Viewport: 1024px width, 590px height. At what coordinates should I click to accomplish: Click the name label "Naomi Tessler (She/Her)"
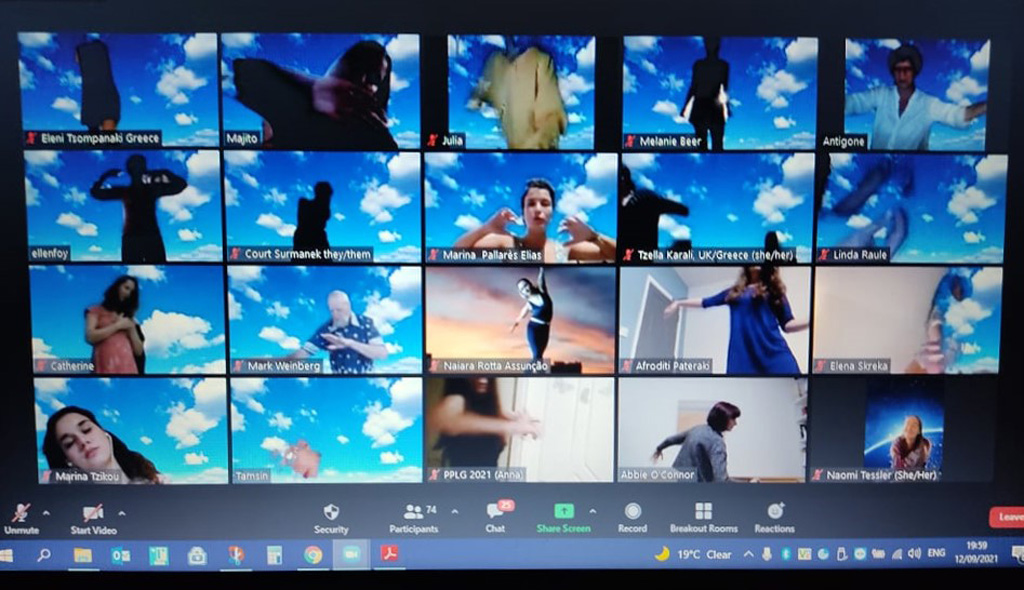[x=881, y=475]
